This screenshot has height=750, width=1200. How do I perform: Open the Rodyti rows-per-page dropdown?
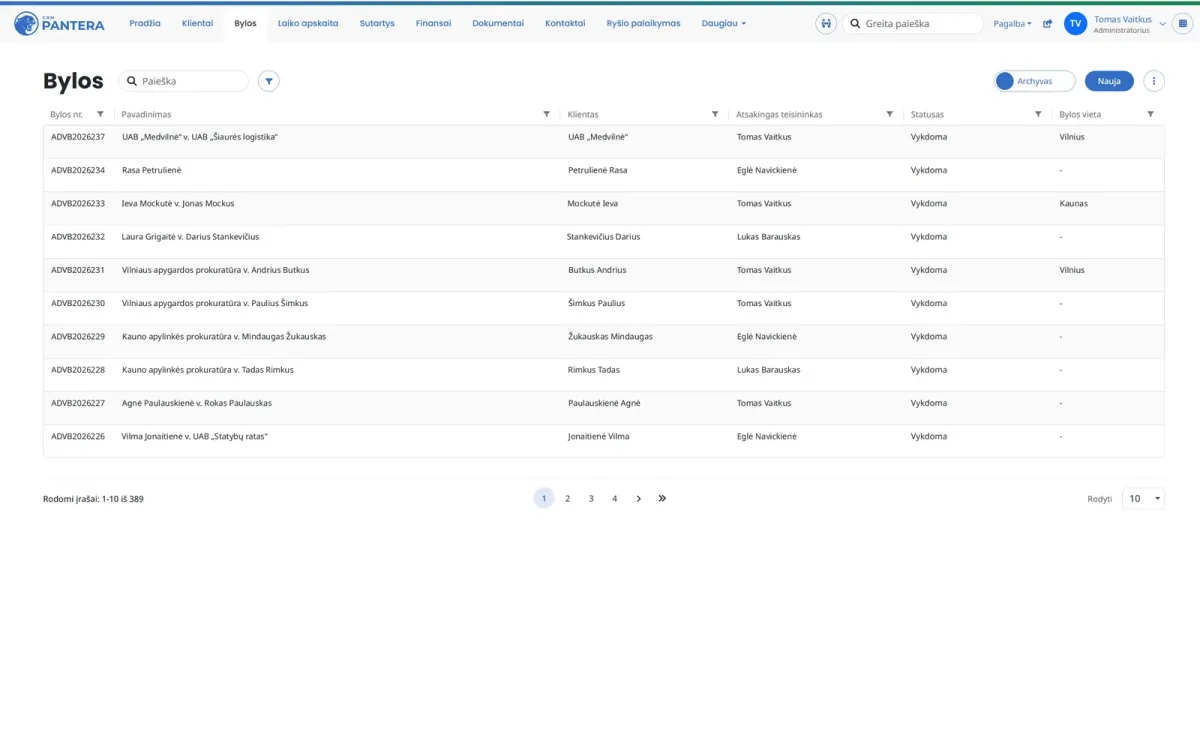1143,498
